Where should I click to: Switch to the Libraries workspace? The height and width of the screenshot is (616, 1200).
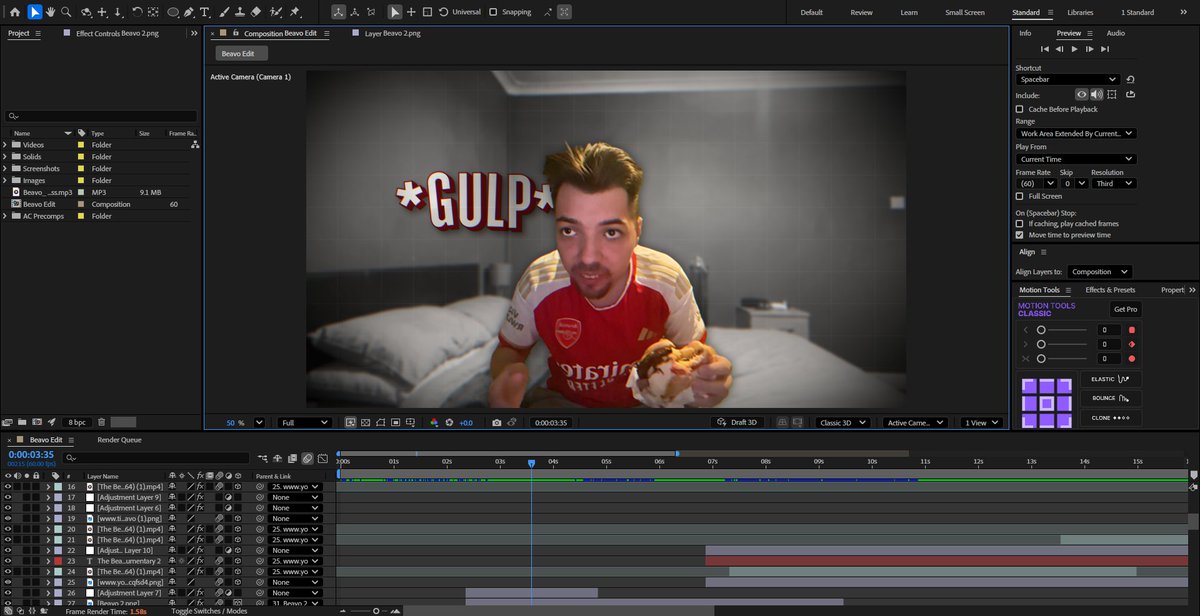[x=1080, y=12]
